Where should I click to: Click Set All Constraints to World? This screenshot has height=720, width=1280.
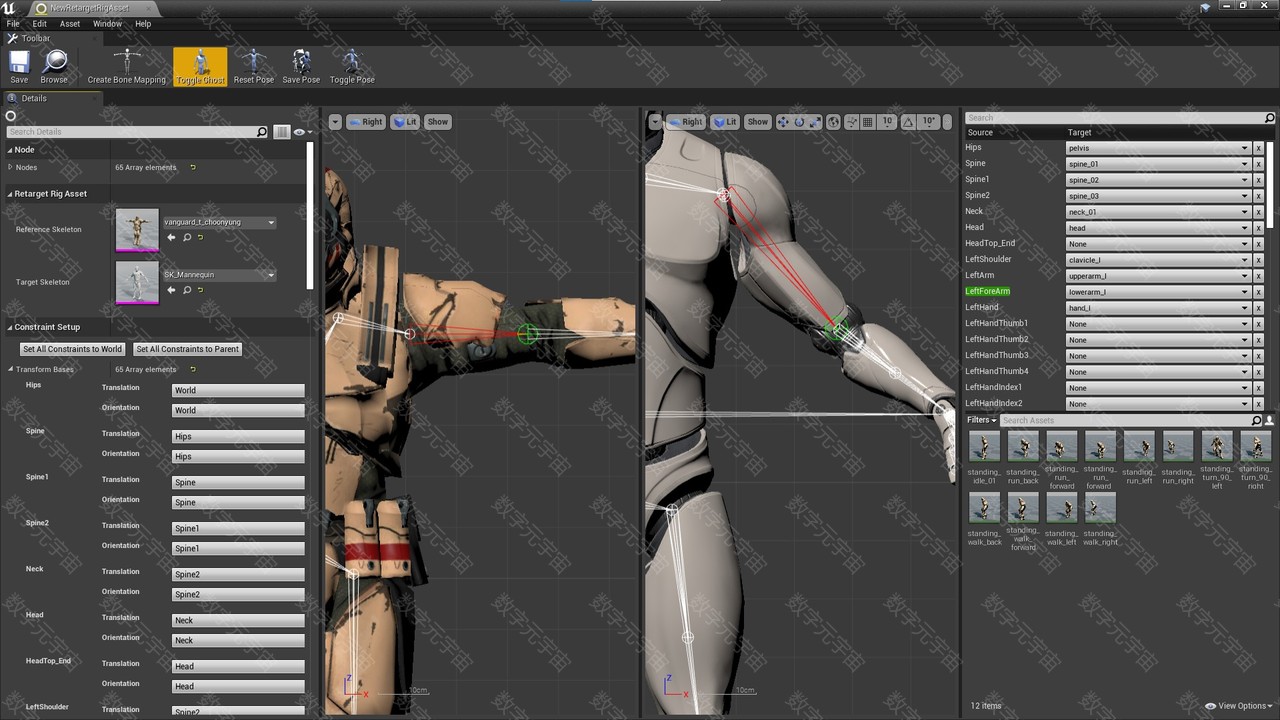click(x=73, y=349)
